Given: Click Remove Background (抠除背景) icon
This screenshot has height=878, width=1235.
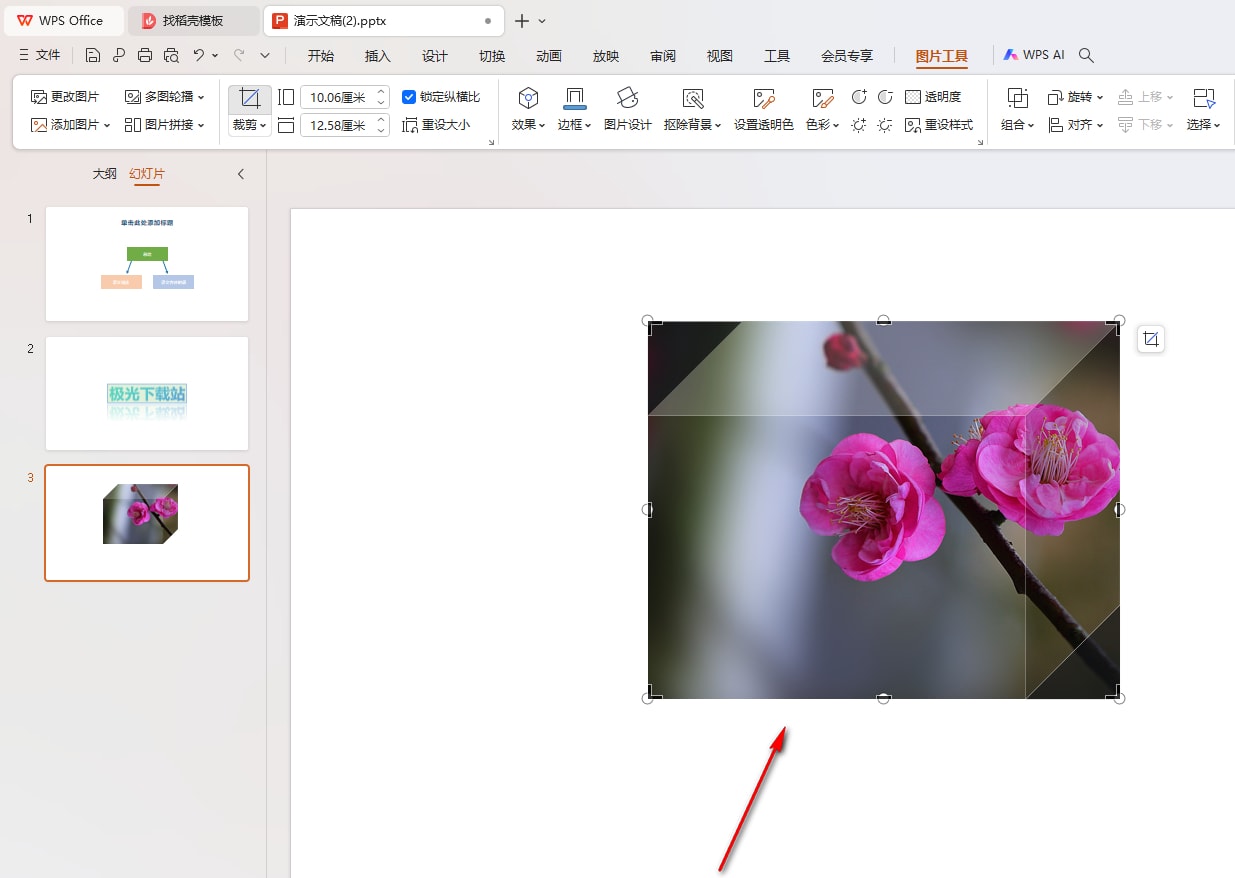Looking at the screenshot, I should coord(693,98).
